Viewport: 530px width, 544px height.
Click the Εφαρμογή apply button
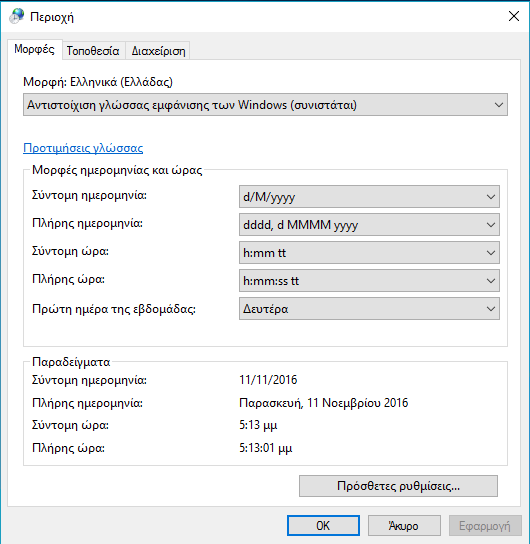click(485, 526)
